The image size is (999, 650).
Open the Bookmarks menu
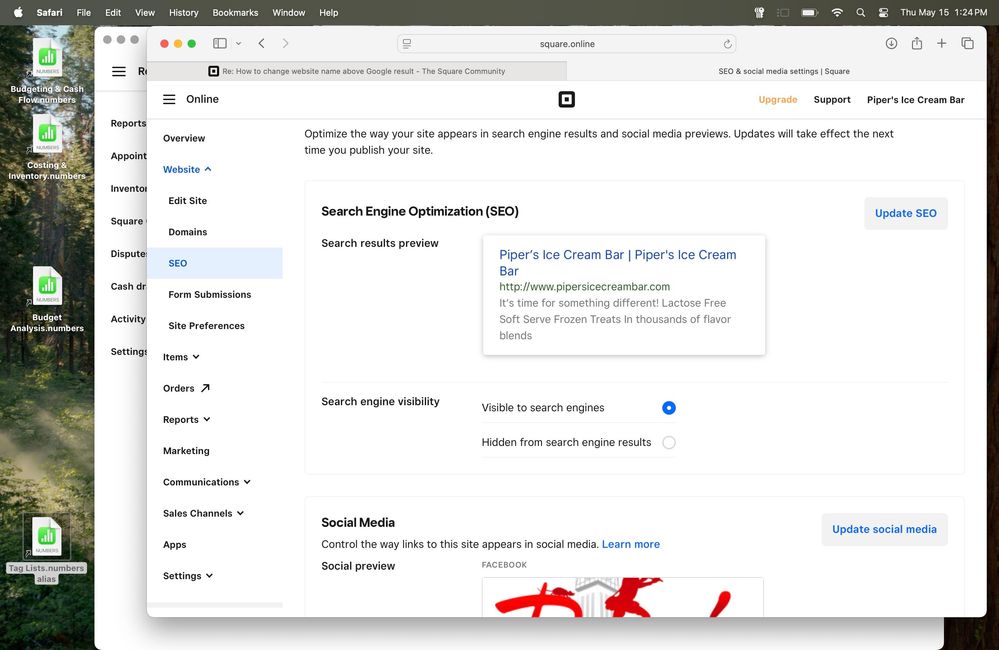pos(235,12)
